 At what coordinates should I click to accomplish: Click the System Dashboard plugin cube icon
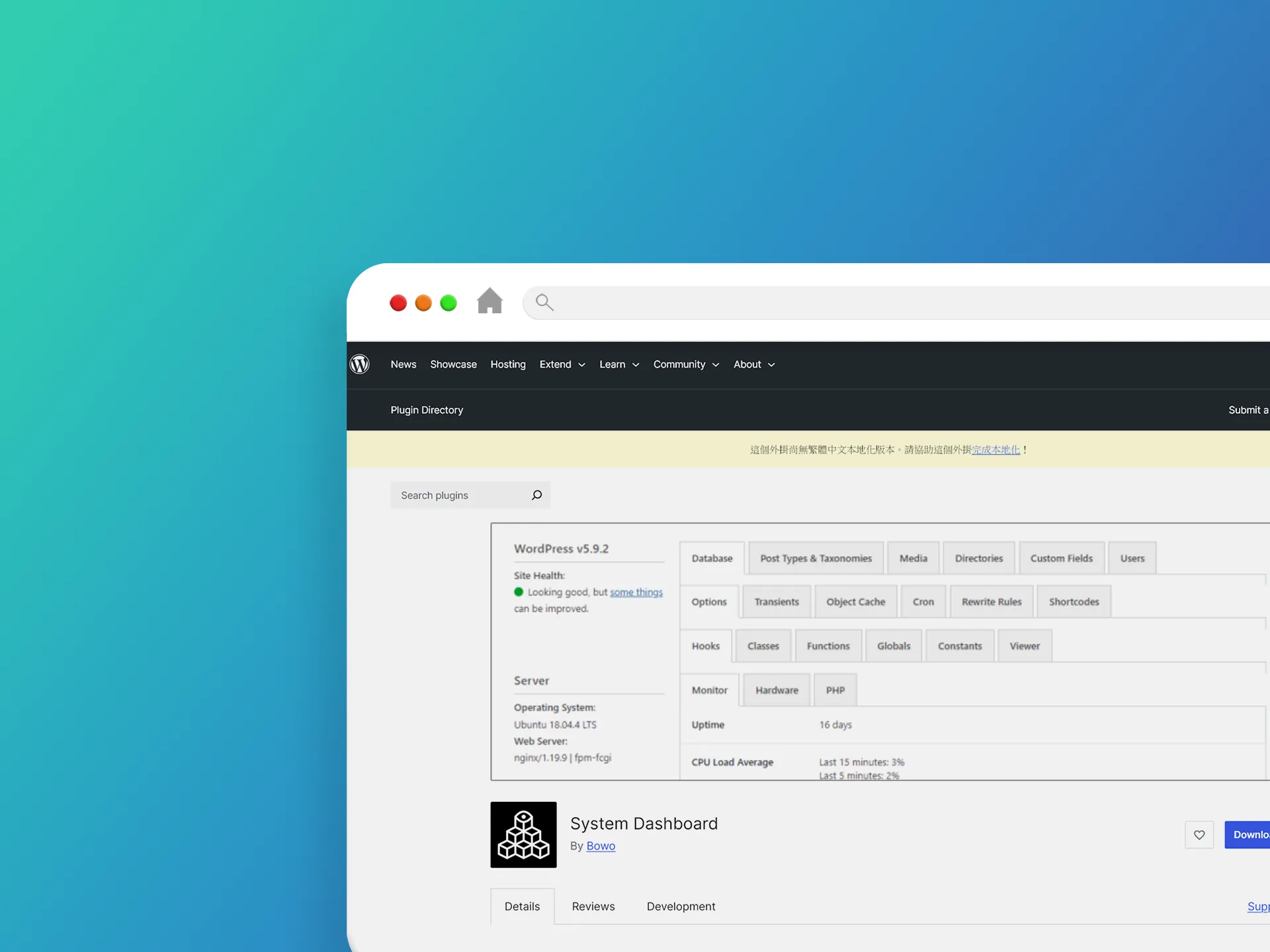coord(523,835)
